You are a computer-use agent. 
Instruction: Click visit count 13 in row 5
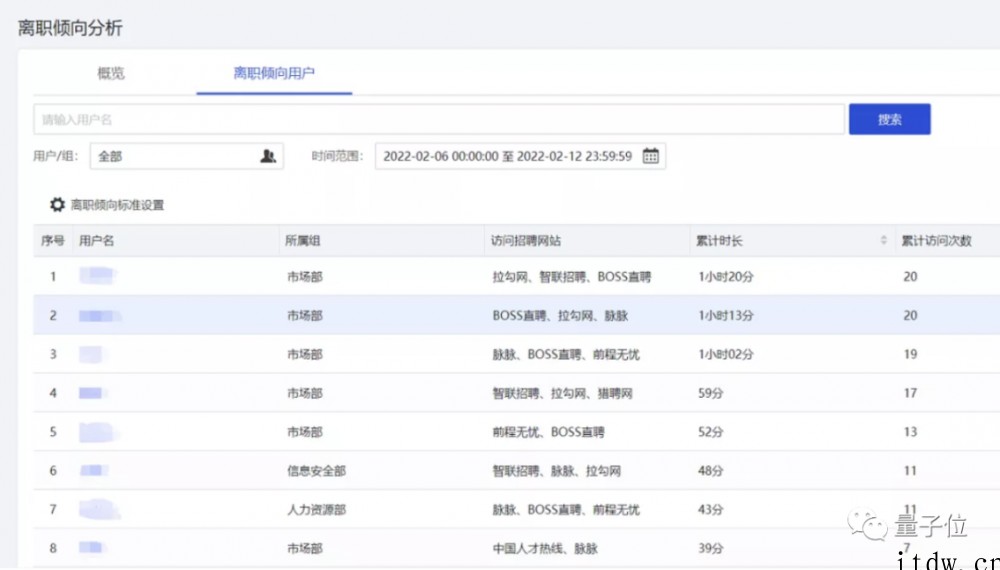click(910, 432)
